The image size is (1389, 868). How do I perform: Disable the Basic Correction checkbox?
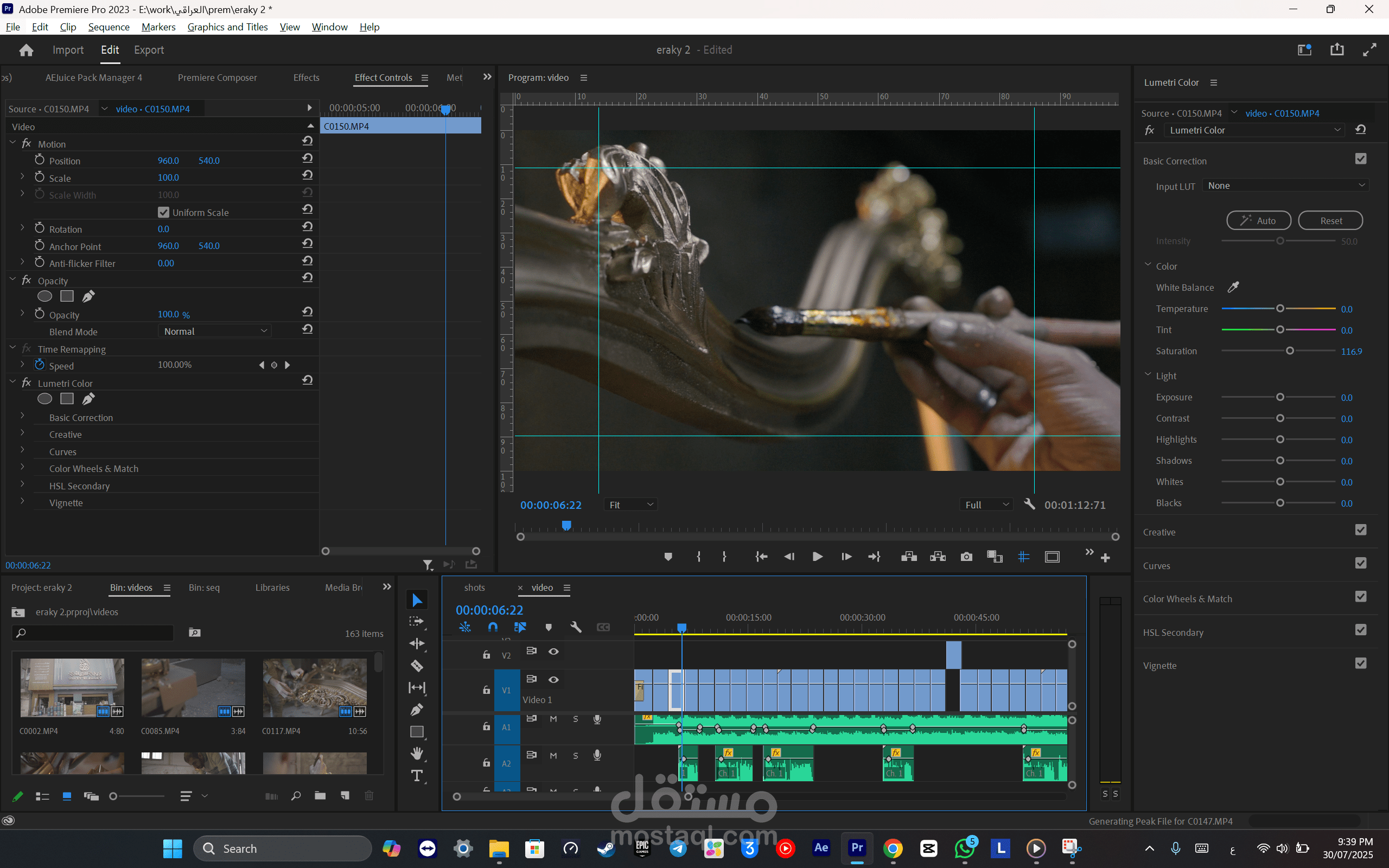coord(1360,159)
